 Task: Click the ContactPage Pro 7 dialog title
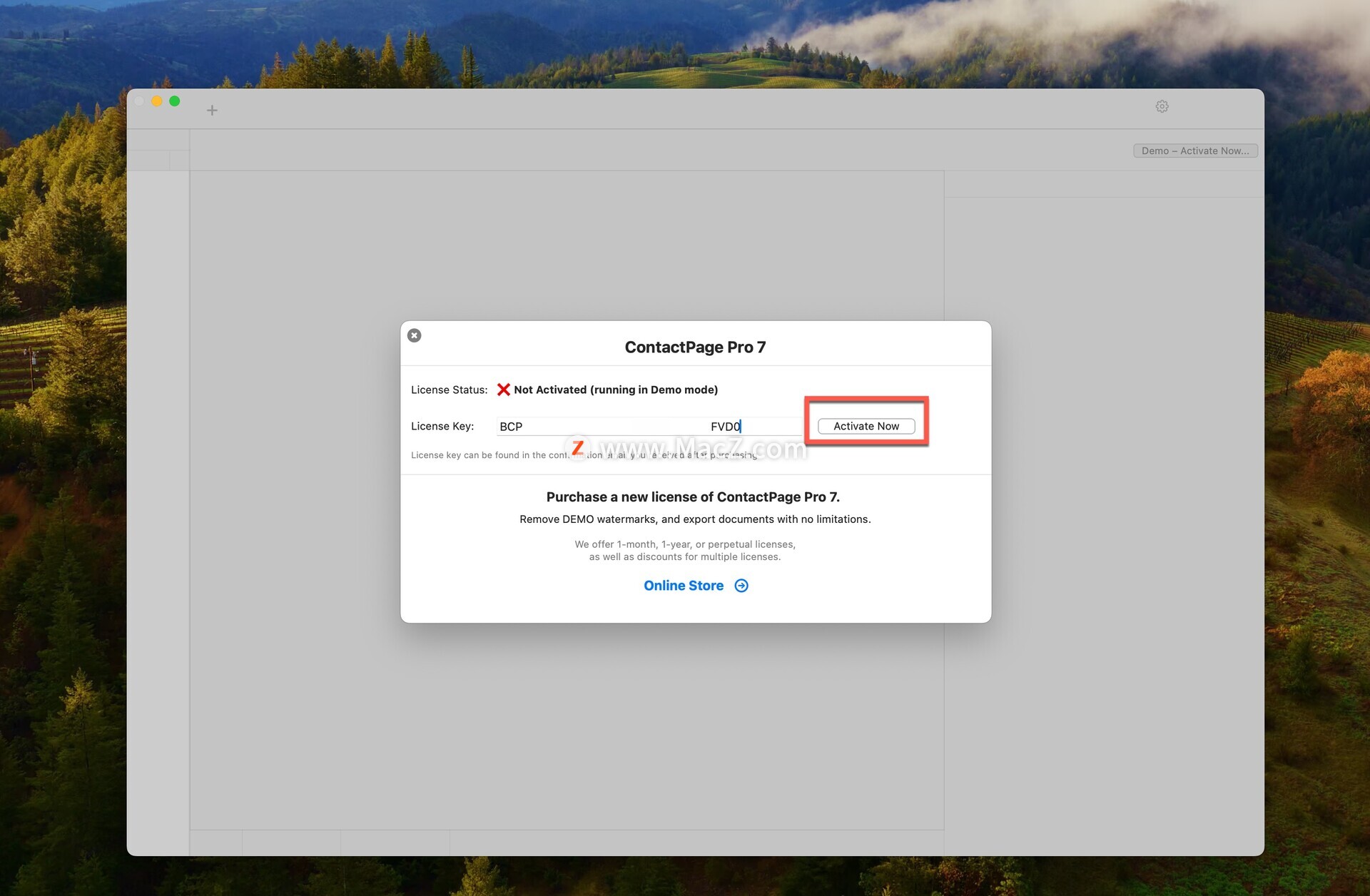click(695, 347)
